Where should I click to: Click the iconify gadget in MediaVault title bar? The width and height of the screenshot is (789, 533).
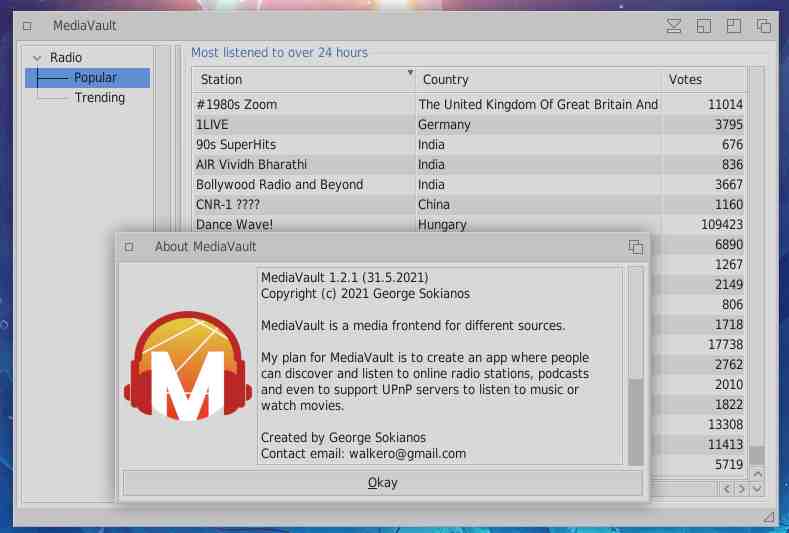[x=673, y=26]
